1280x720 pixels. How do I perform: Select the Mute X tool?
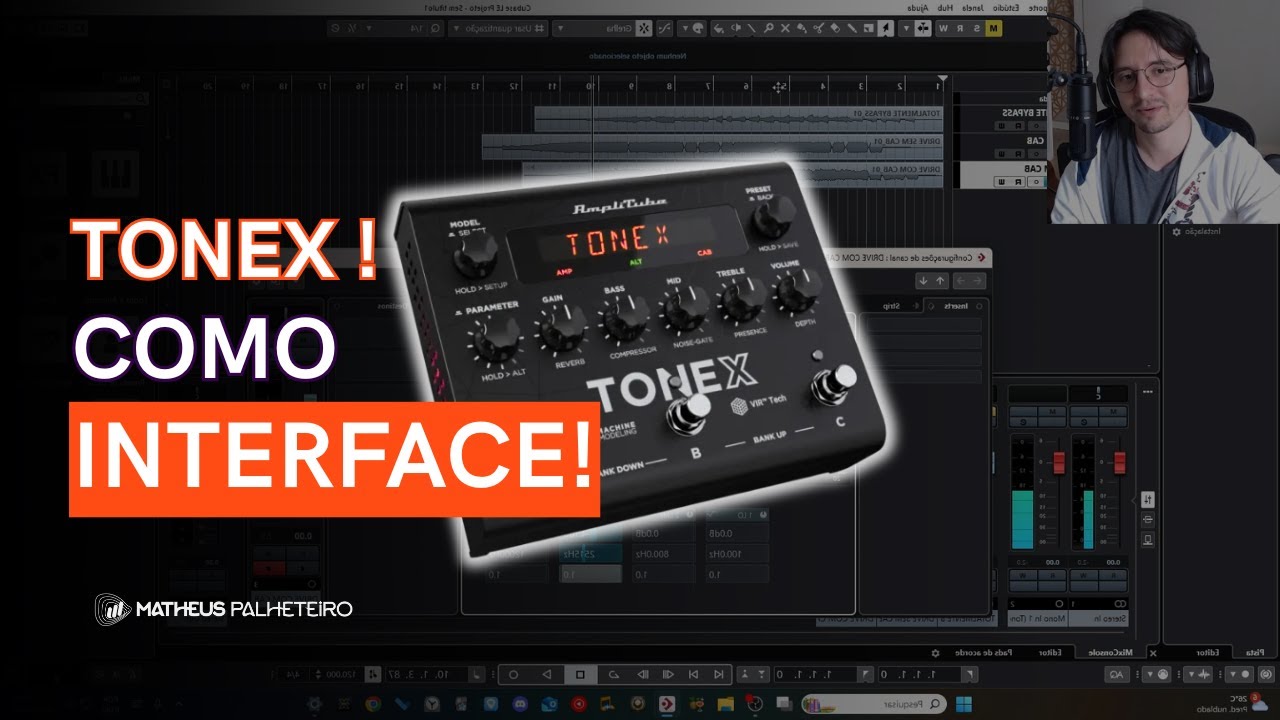coord(785,28)
